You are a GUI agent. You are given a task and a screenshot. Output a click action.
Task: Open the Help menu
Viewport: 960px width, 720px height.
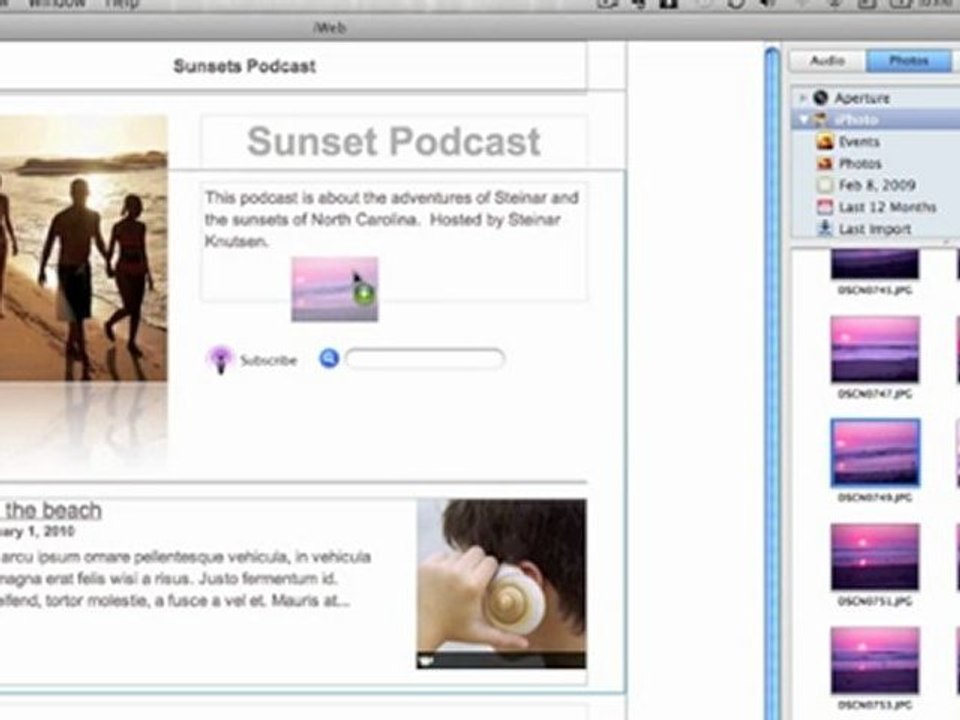[x=121, y=4]
